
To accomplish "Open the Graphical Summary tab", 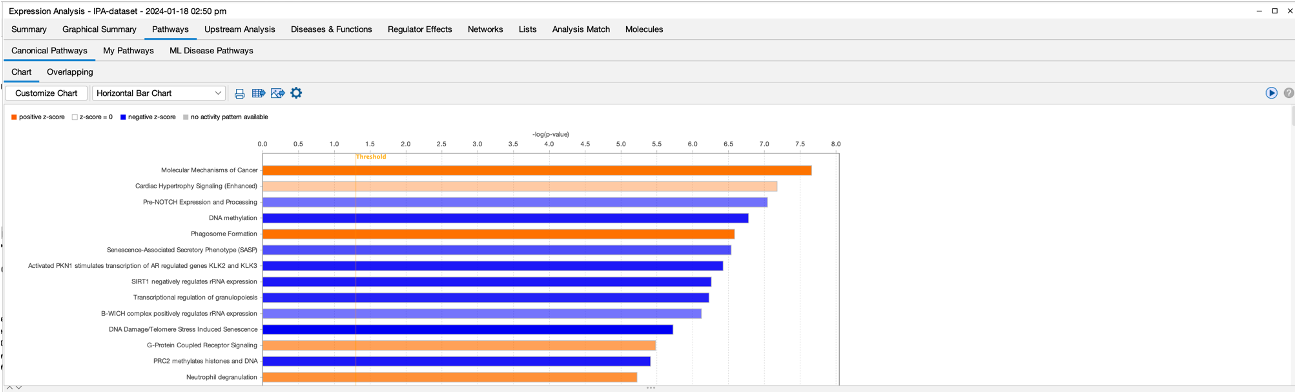I will pos(99,29).
